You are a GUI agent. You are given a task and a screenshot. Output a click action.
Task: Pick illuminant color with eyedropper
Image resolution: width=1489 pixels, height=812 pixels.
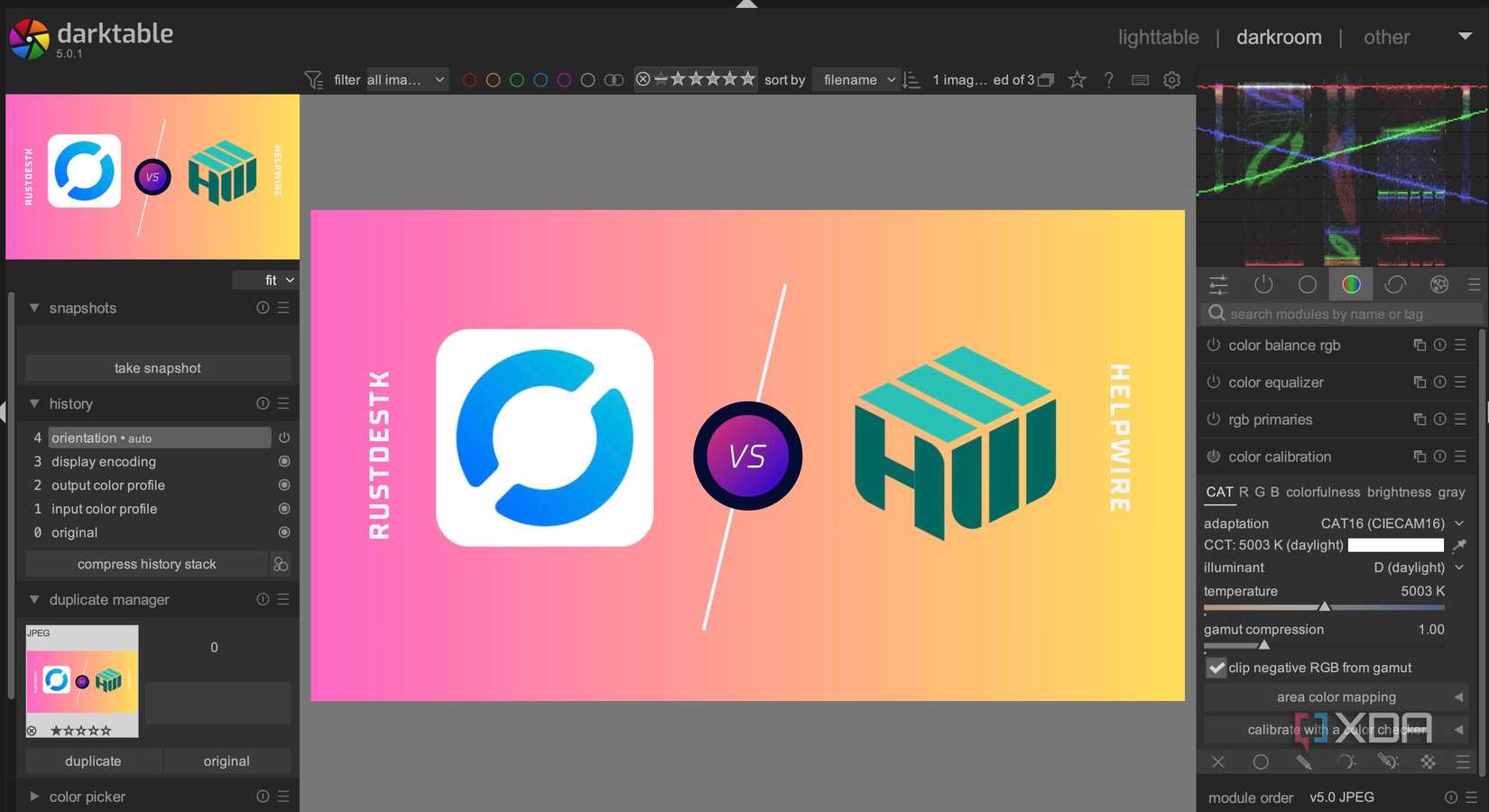(1458, 545)
